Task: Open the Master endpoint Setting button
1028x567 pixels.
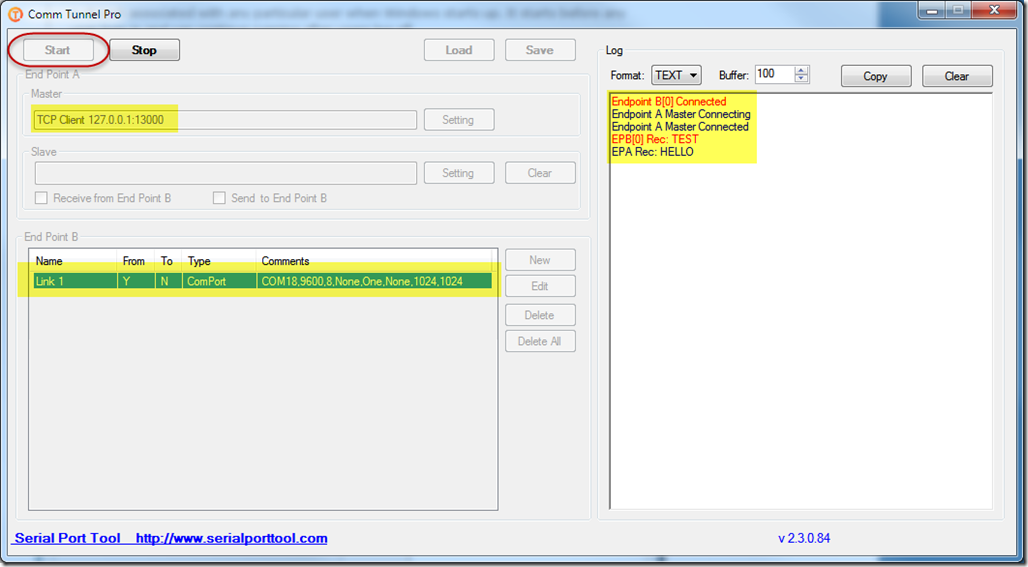Action: pyautogui.click(x=459, y=120)
